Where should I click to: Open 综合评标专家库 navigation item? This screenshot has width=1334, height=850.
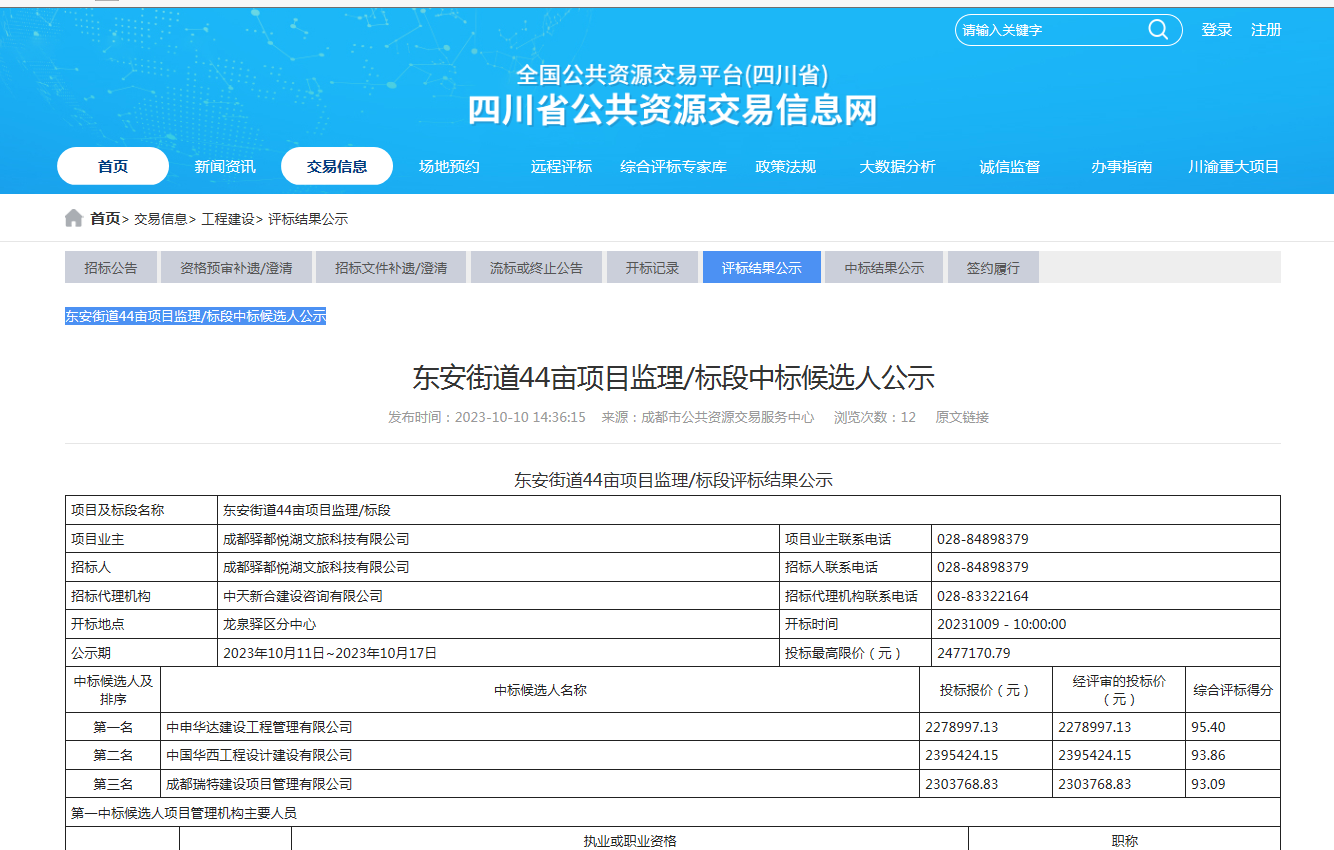pyautogui.click(x=673, y=167)
